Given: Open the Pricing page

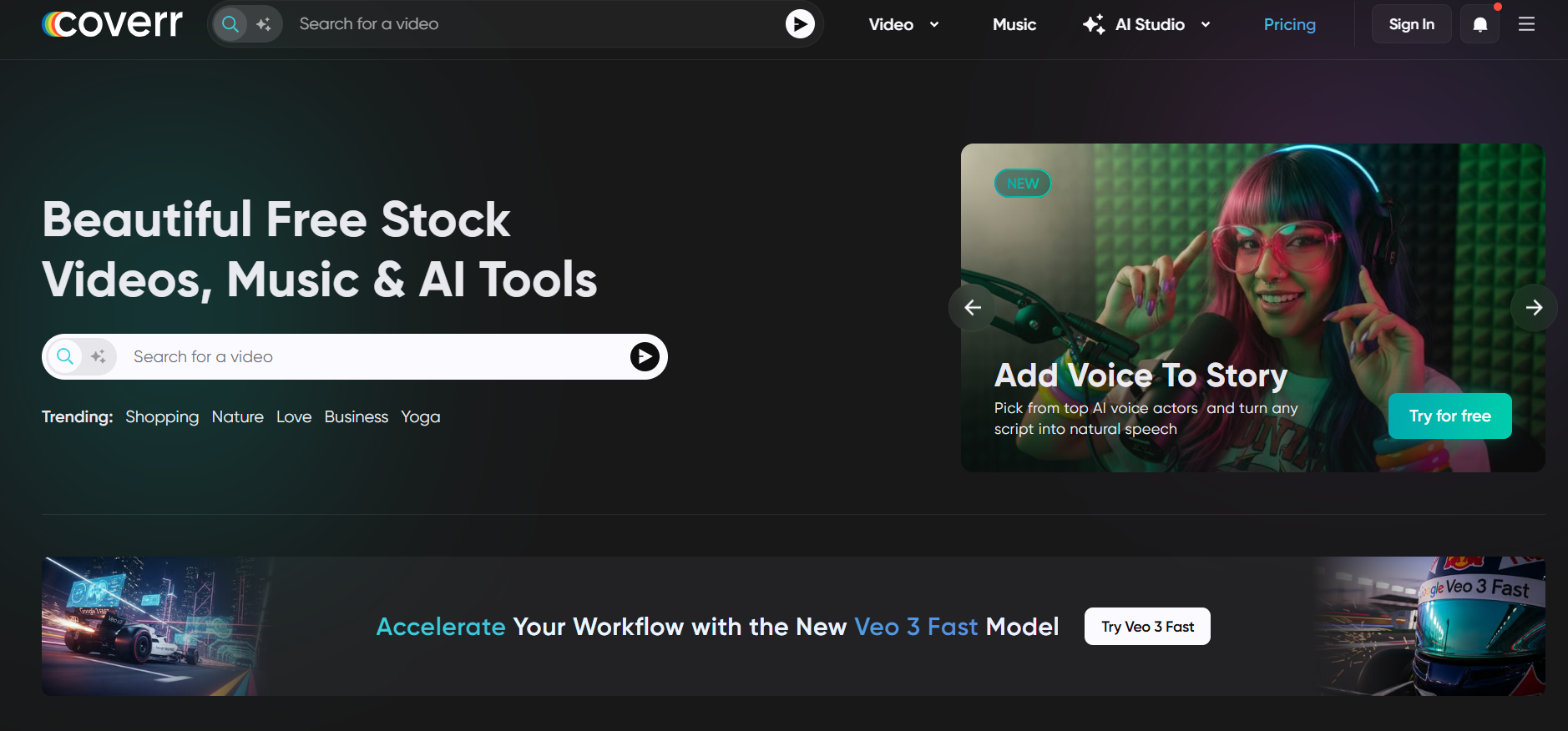Looking at the screenshot, I should pos(1289,24).
